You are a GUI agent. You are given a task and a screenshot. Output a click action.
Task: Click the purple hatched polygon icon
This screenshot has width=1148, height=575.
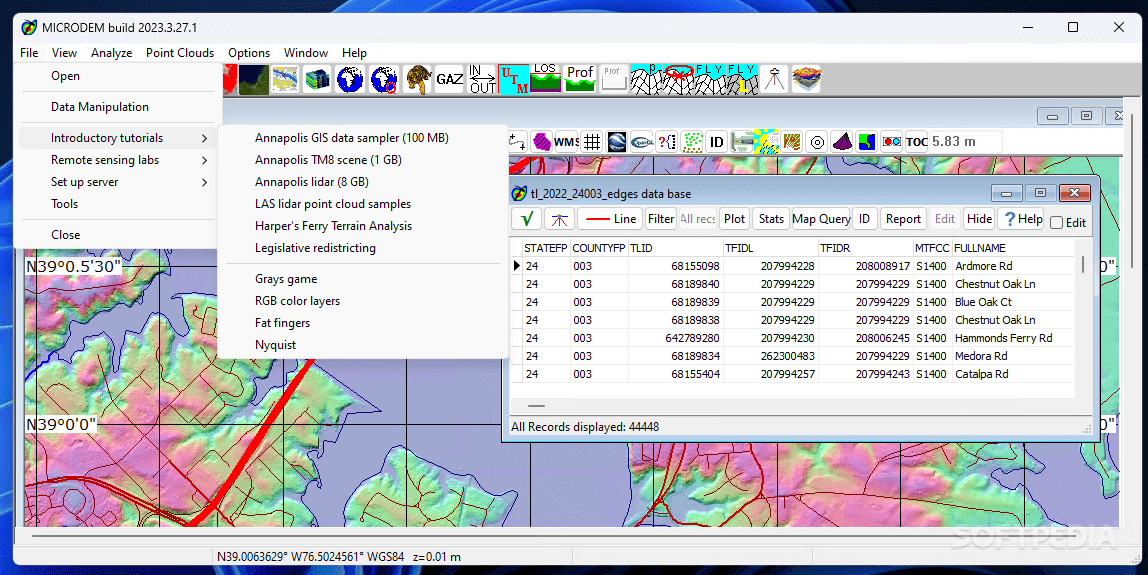click(542, 141)
